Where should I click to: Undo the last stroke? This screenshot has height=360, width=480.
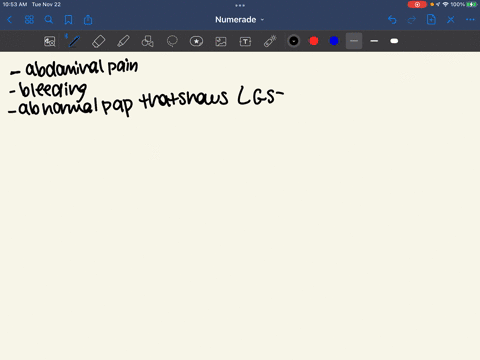(x=392, y=20)
